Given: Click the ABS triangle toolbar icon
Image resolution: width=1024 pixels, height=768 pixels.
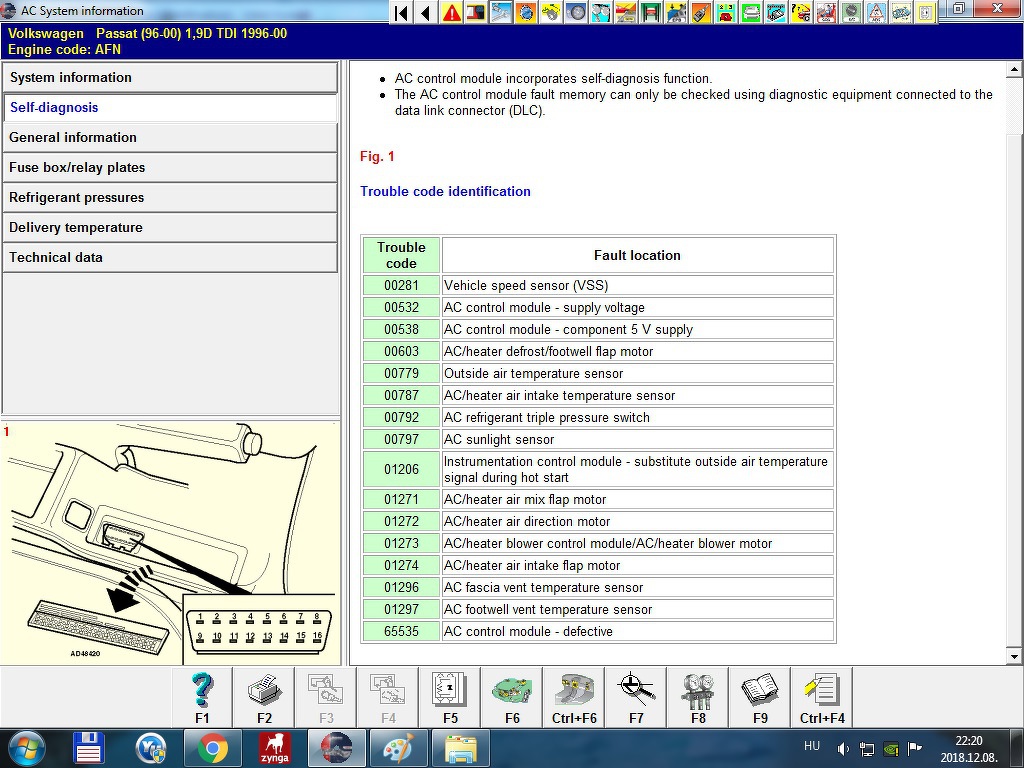Looking at the screenshot, I should [x=876, y=12].
